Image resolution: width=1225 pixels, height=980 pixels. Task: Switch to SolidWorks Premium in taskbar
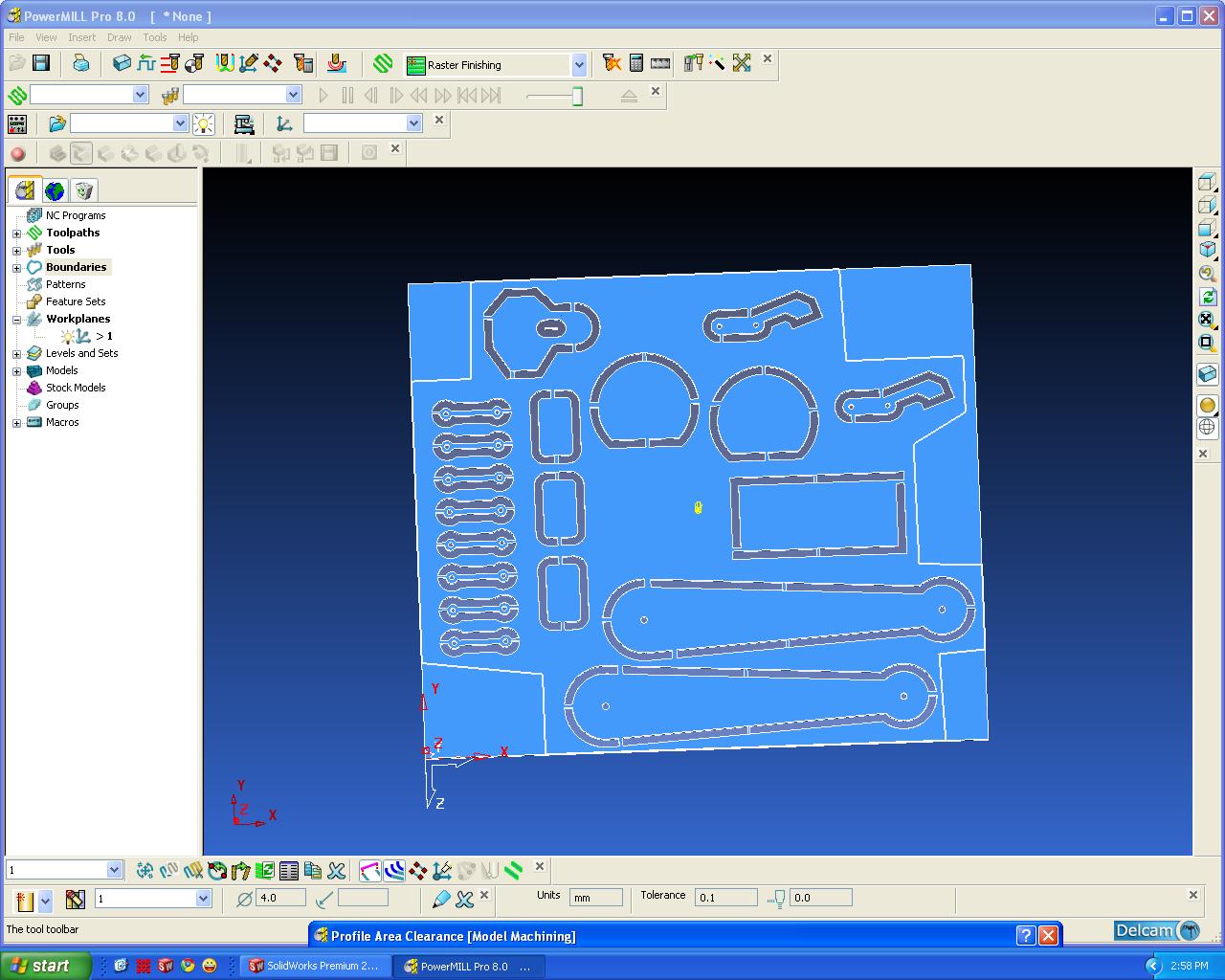(315, 966)
